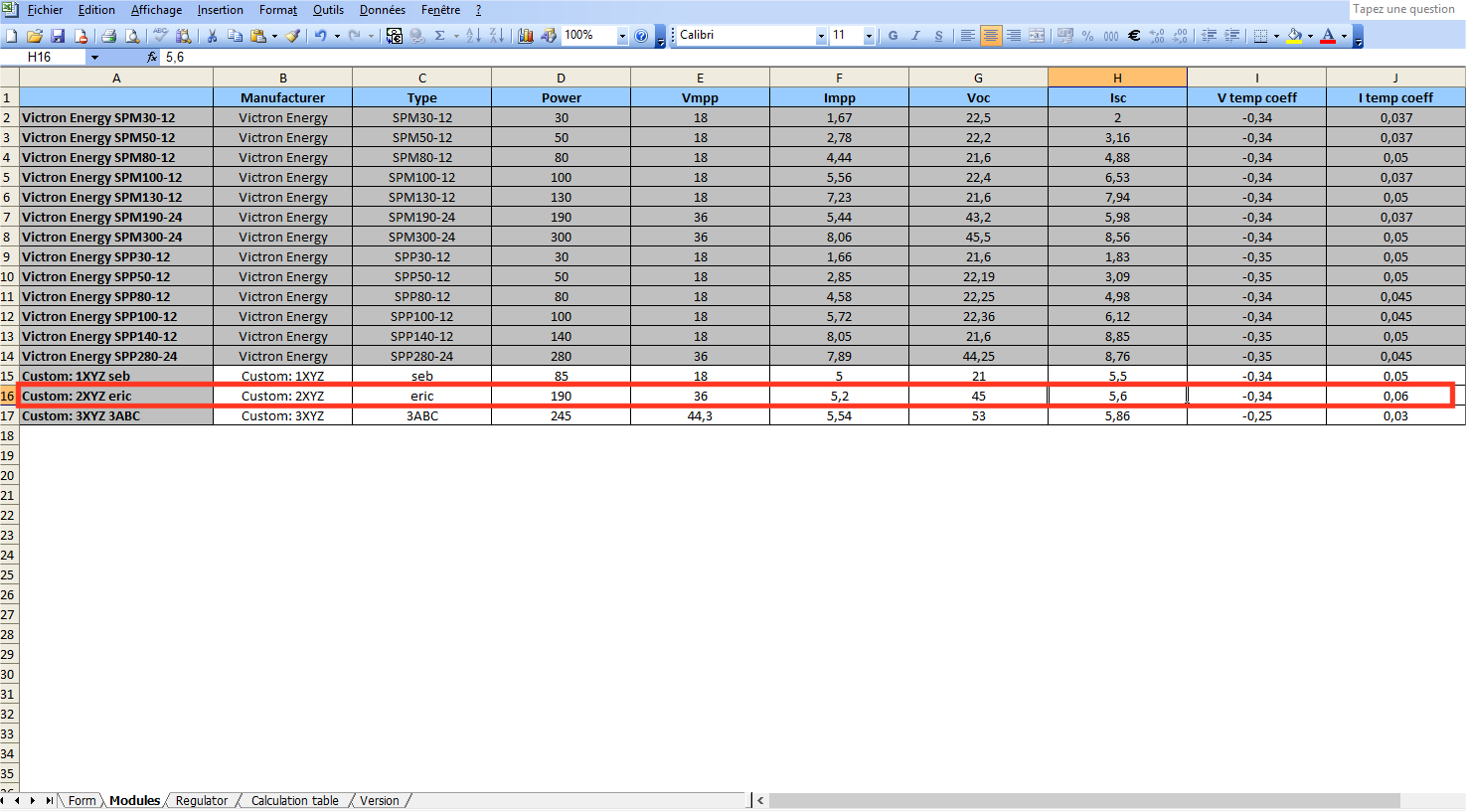The height and width of the screenshot is (812, 1466).
Task: Click the Save floppy disk icon
Action: tap(58, 36)
